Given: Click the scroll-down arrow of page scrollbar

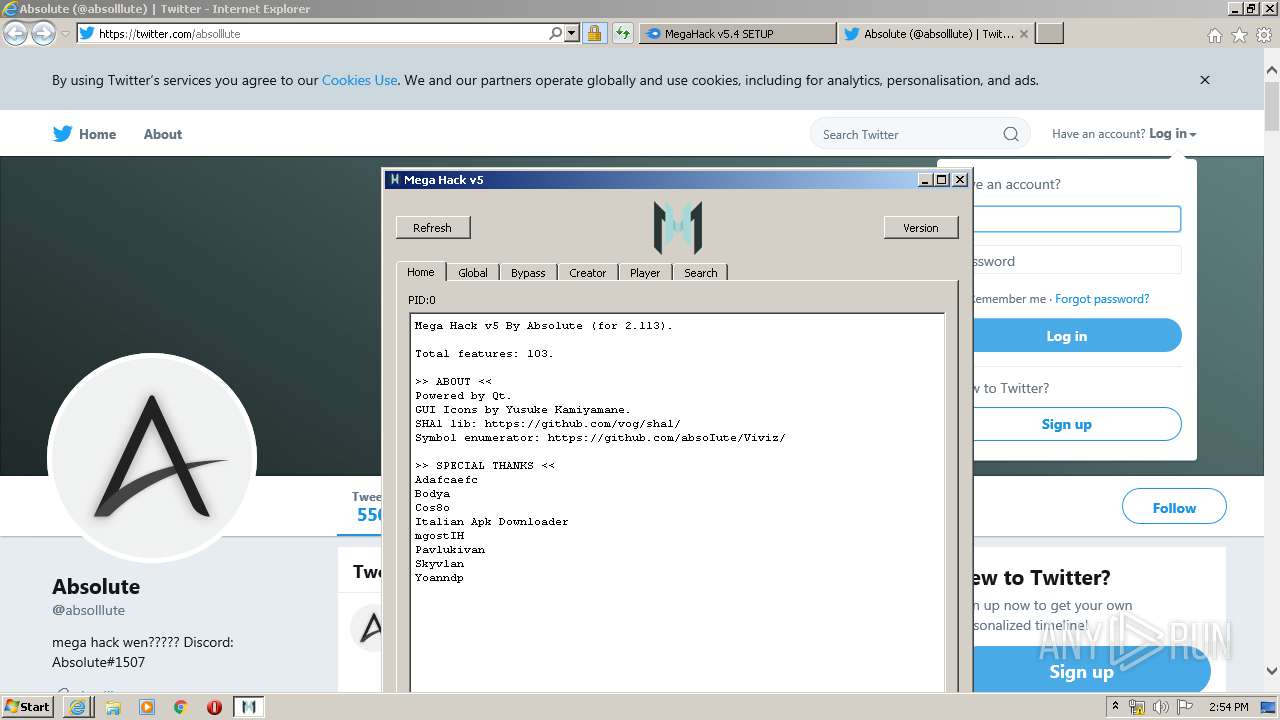Looking at the screenshot, I should point(1272,671).
